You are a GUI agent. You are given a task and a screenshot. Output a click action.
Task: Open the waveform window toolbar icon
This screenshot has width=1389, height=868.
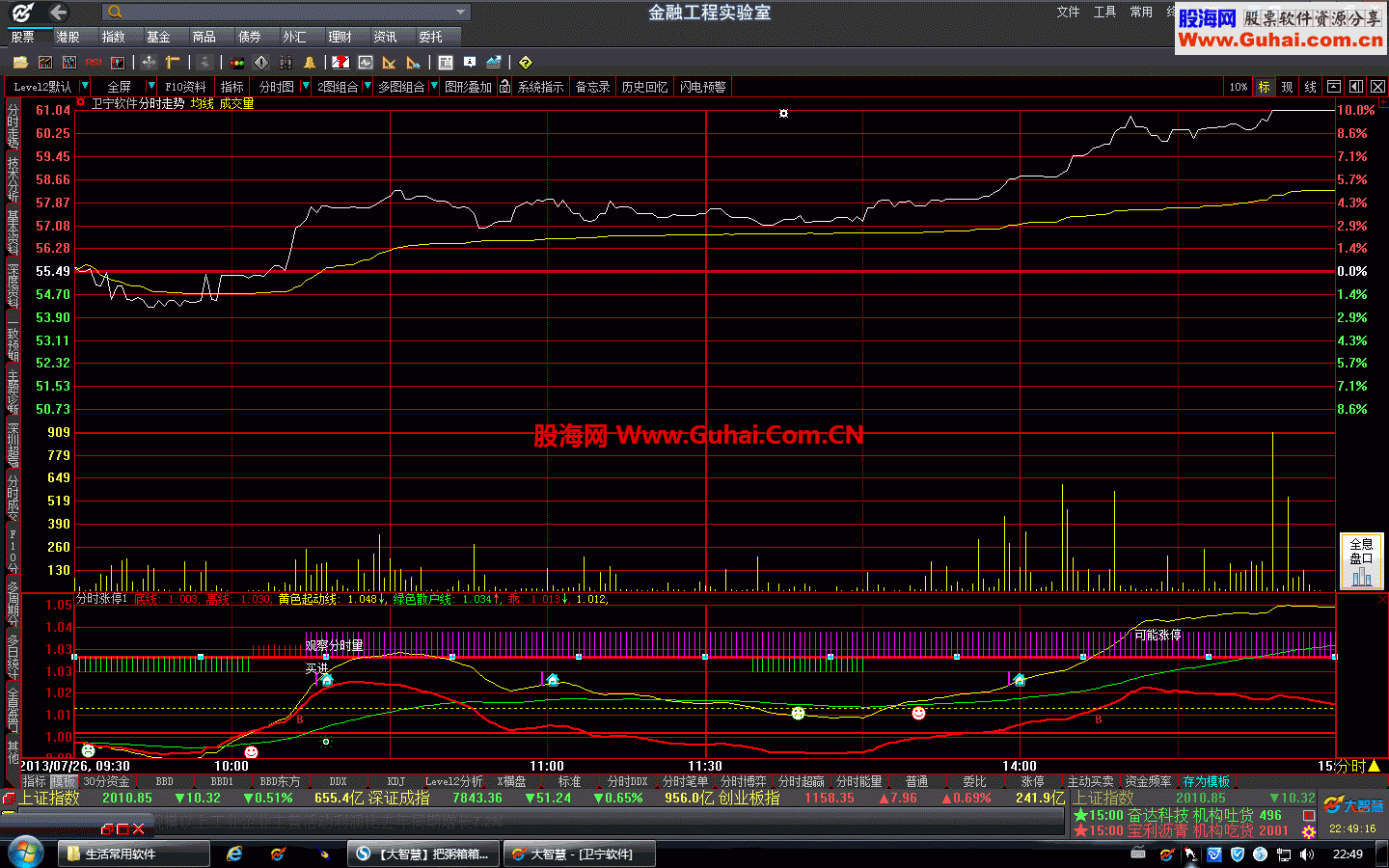pyautogui.click(x=366, y=63)
